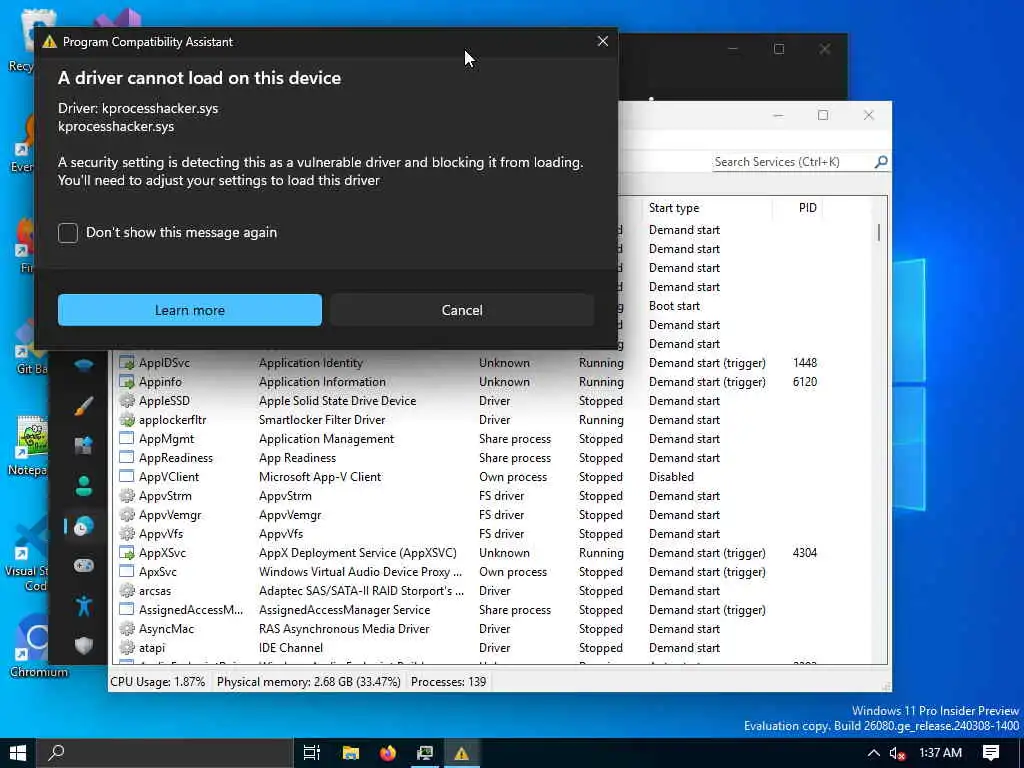
Task: Open Privacy & security shield icon
Action: [x=84, y=646]
